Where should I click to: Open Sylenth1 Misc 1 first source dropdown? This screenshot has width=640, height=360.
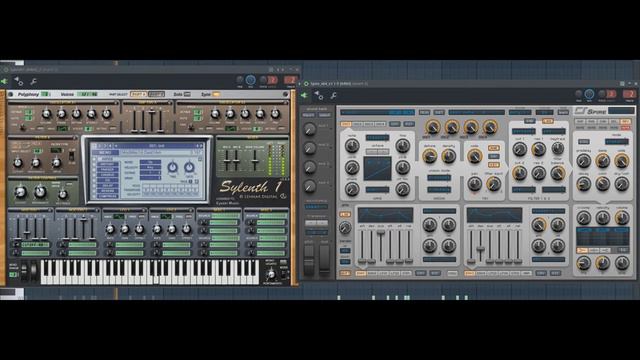click(x=225, y=216)
